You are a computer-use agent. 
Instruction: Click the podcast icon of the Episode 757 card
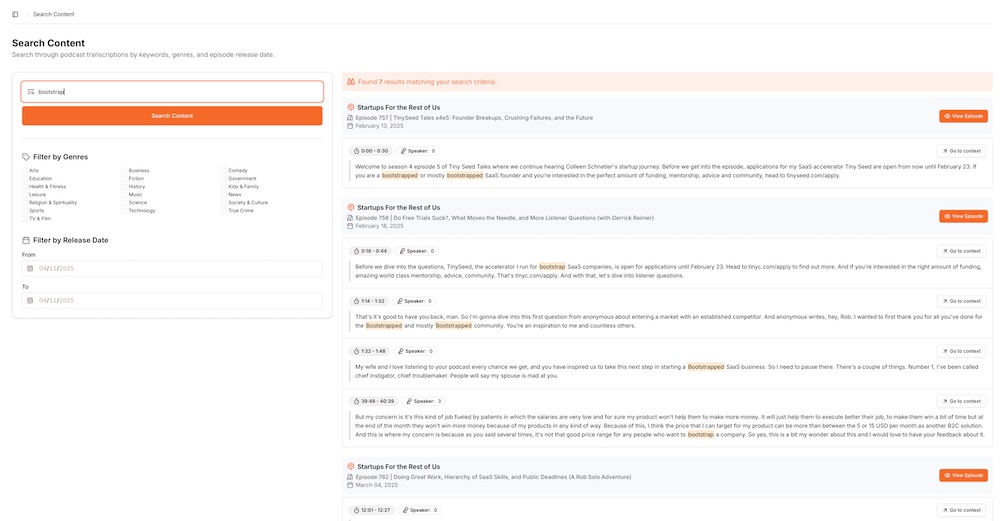(x=351, y=107)
